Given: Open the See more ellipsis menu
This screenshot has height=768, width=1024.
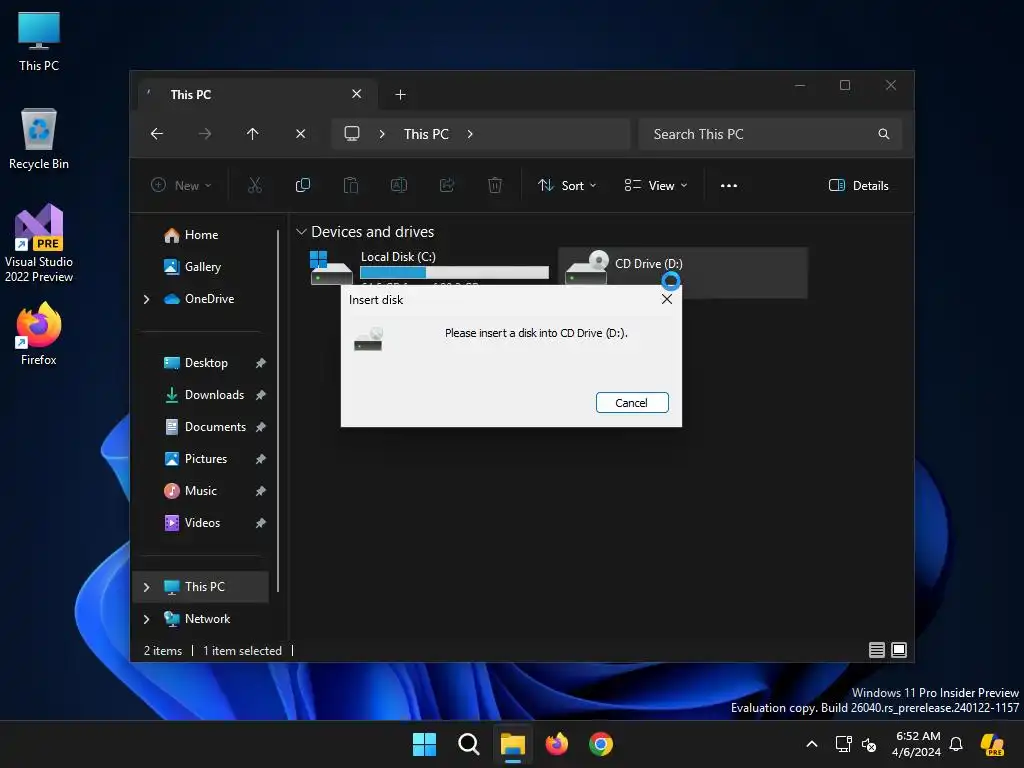Looking at the screenshot, I should [x=729, y=185].
